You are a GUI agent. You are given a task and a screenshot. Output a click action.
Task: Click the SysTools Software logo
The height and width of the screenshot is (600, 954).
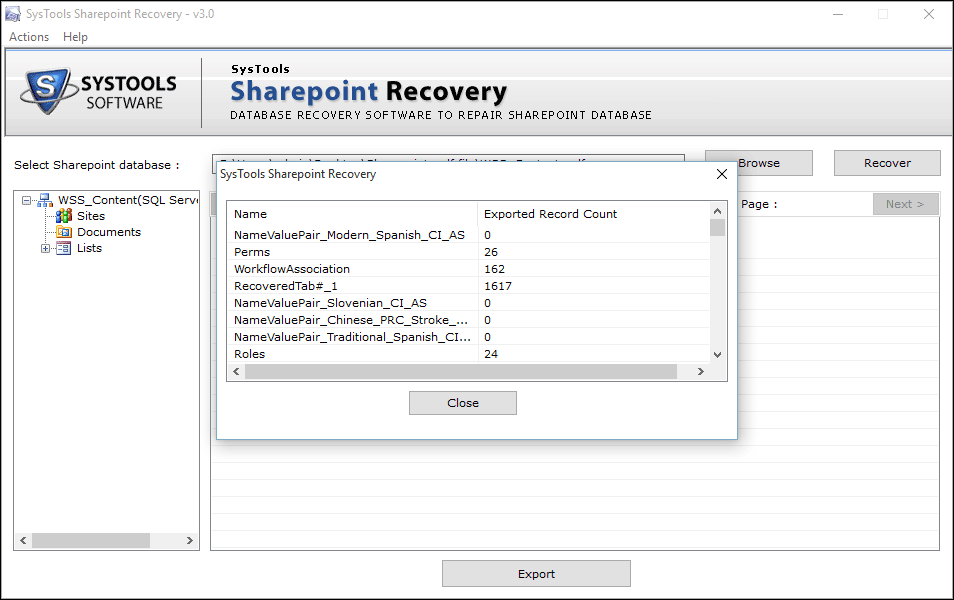pos(99,92)
